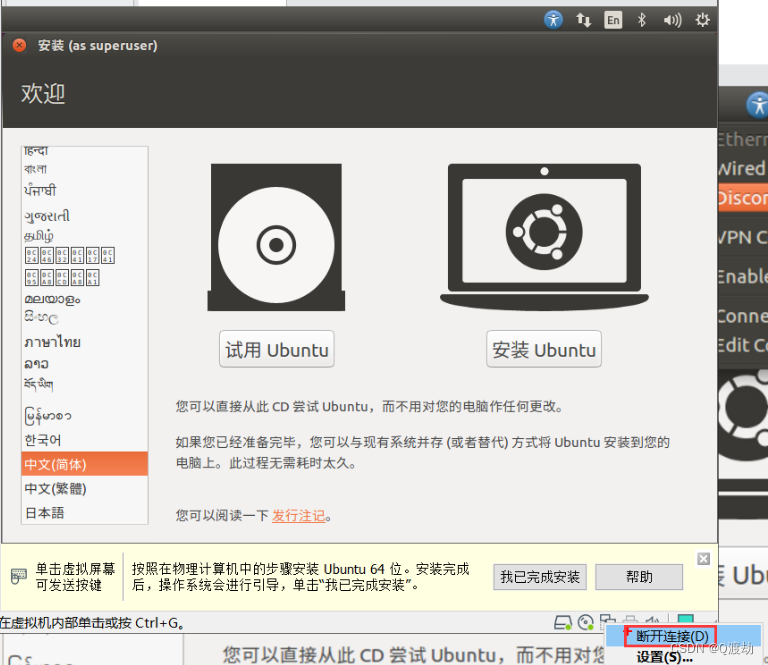Open the sound volume indicator
The width and height of the screenshot is (768, 665).
tap(672, 20)
